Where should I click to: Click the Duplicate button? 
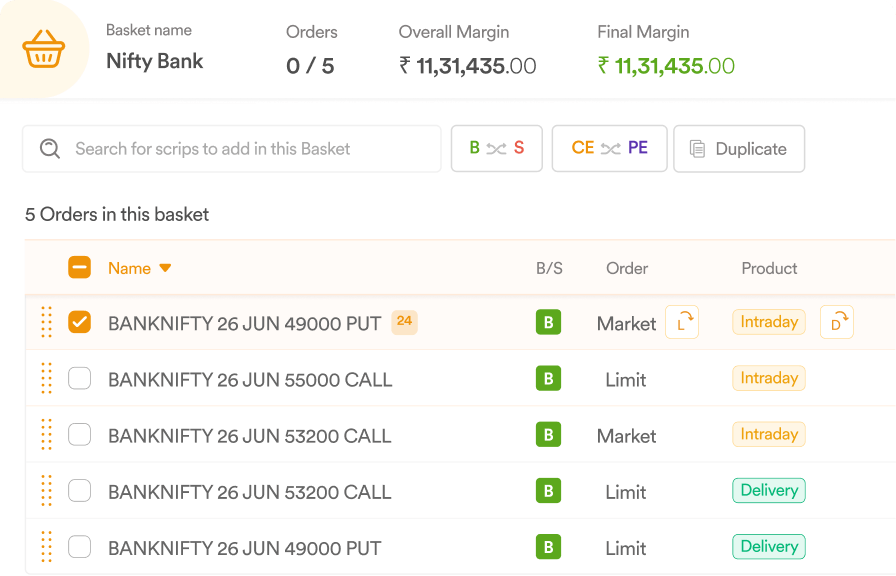pos(739,149)
